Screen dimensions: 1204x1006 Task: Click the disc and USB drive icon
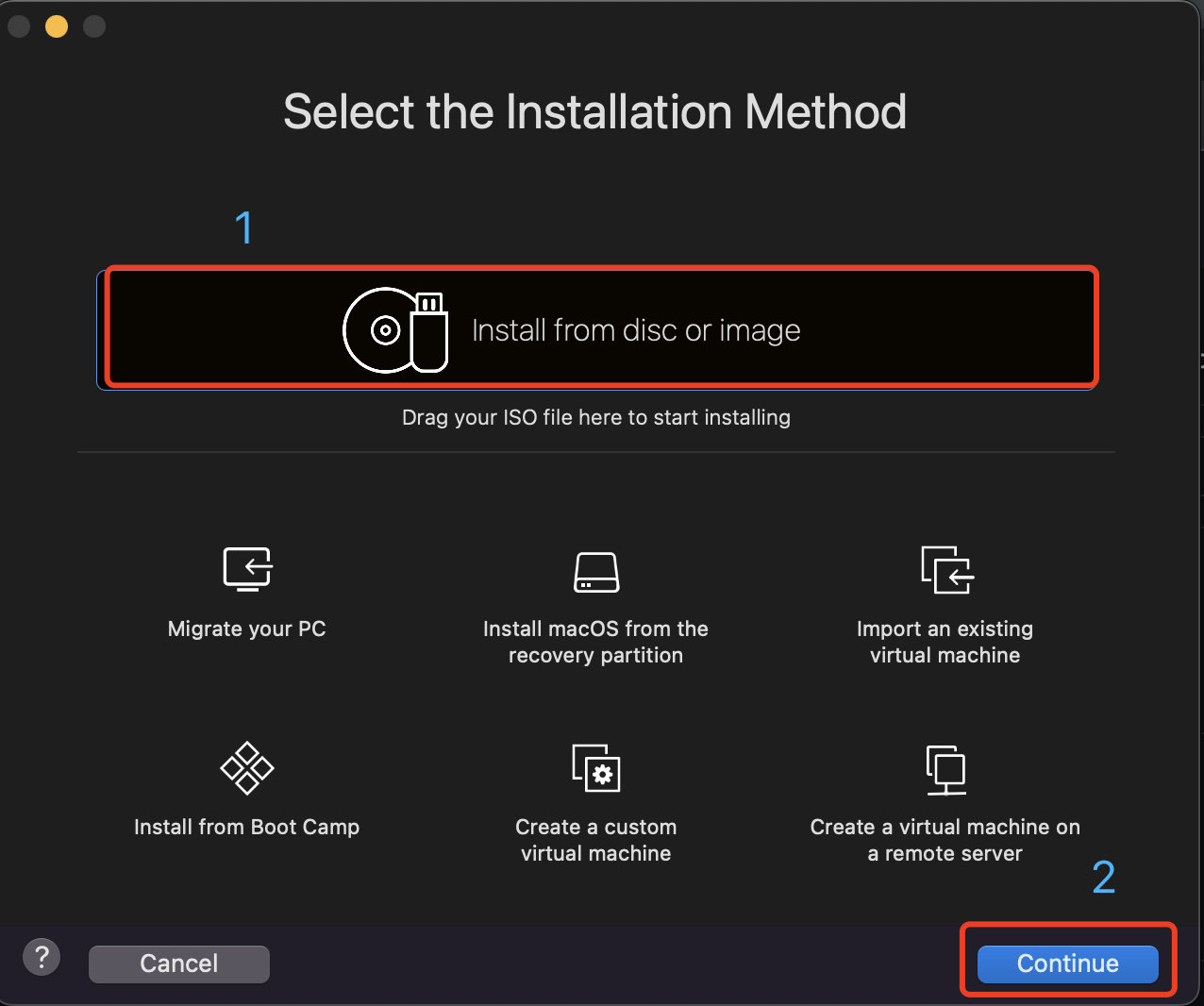[395, 330]
